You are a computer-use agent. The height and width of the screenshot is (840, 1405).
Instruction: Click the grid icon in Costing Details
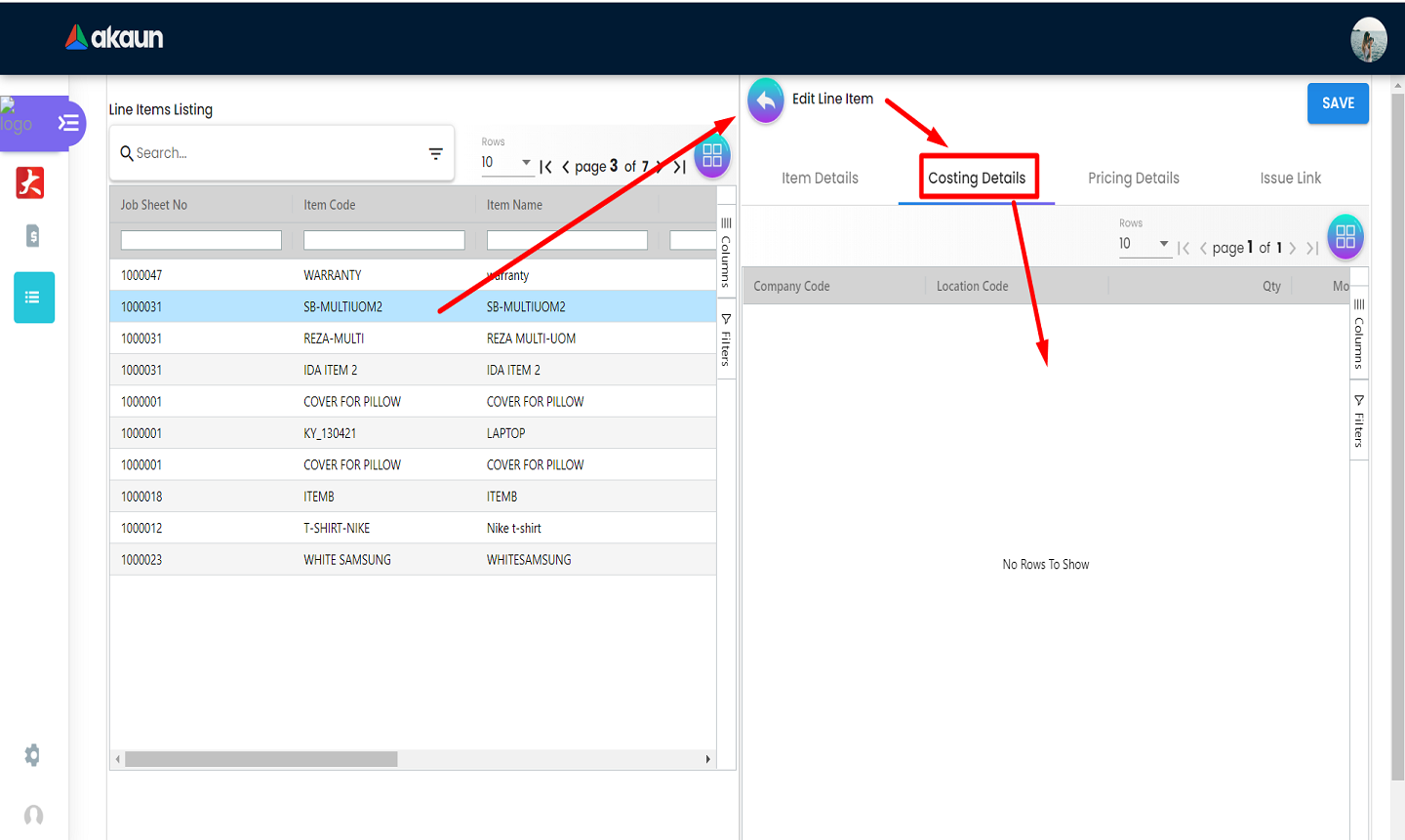pos(1345,236)
